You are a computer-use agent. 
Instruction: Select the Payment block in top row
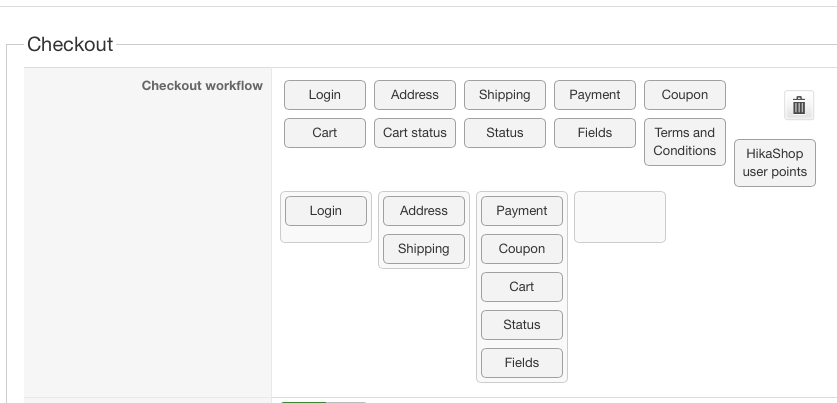coord(595,95)
